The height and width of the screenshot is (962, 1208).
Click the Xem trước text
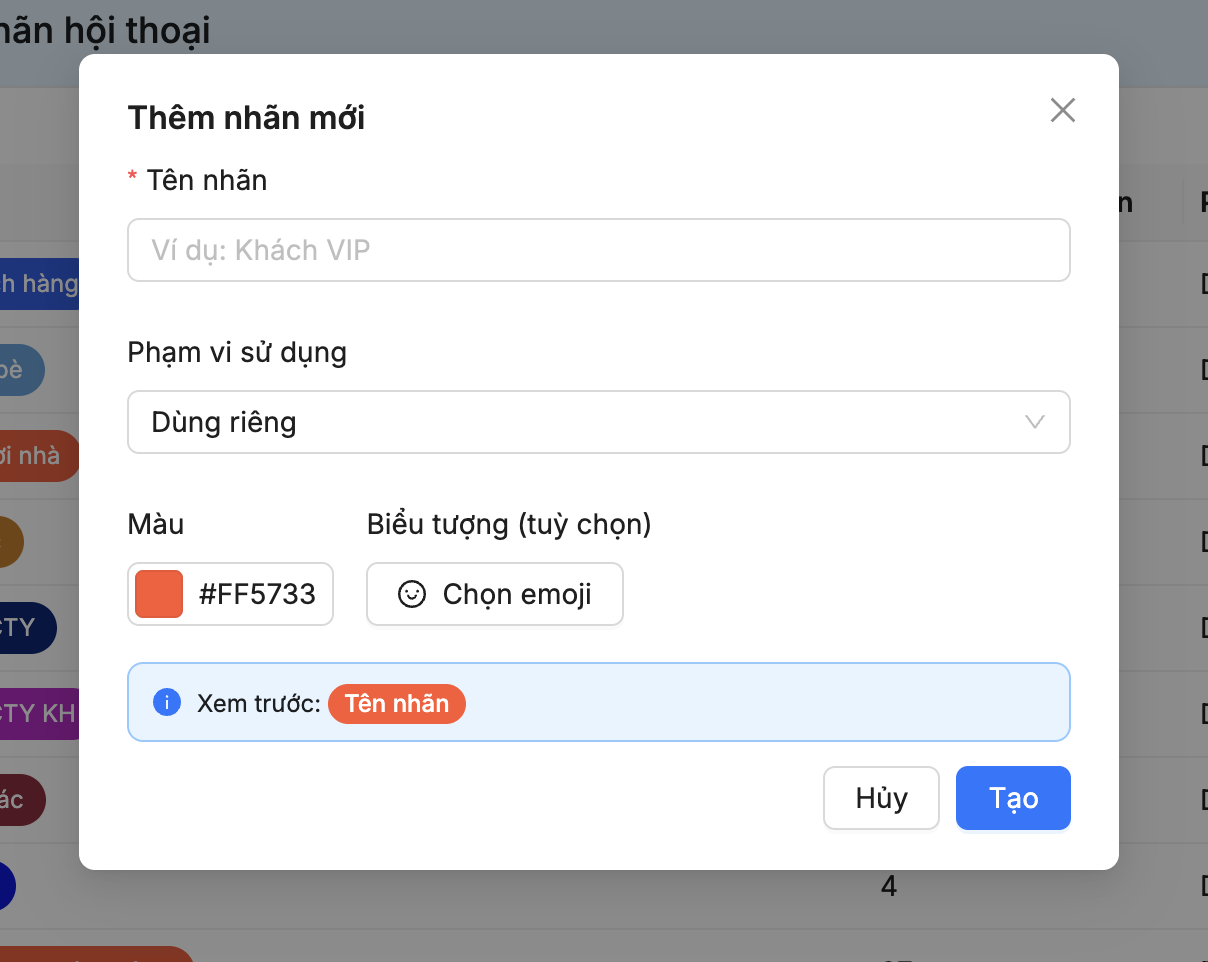pyautogui.click(x=258, y=703)
